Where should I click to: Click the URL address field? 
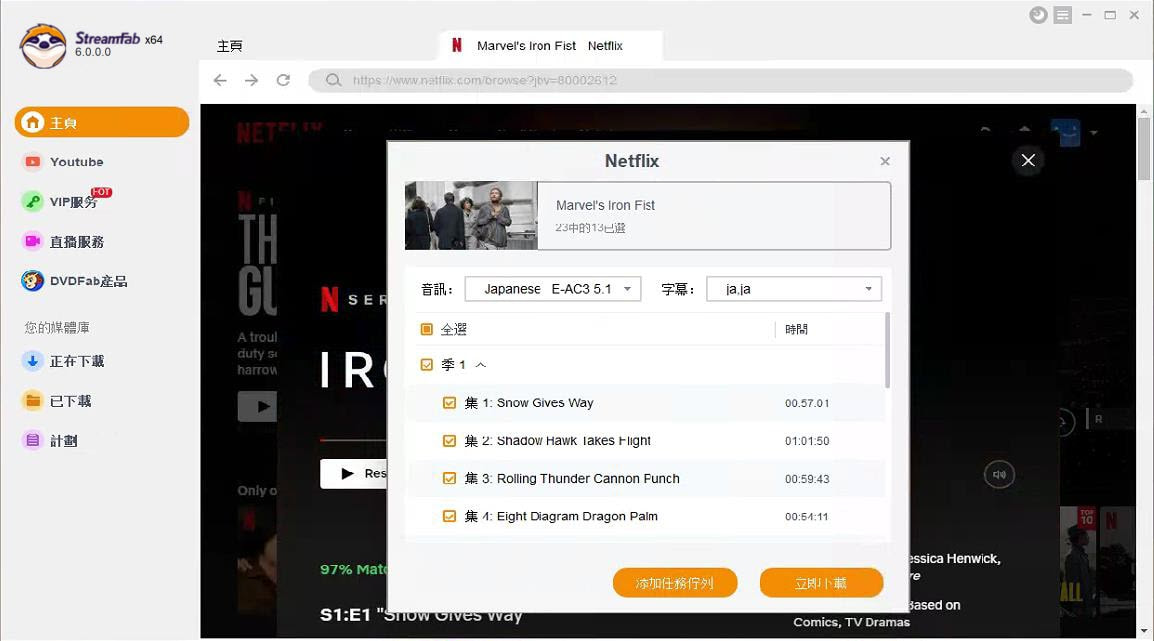point(721,80)
